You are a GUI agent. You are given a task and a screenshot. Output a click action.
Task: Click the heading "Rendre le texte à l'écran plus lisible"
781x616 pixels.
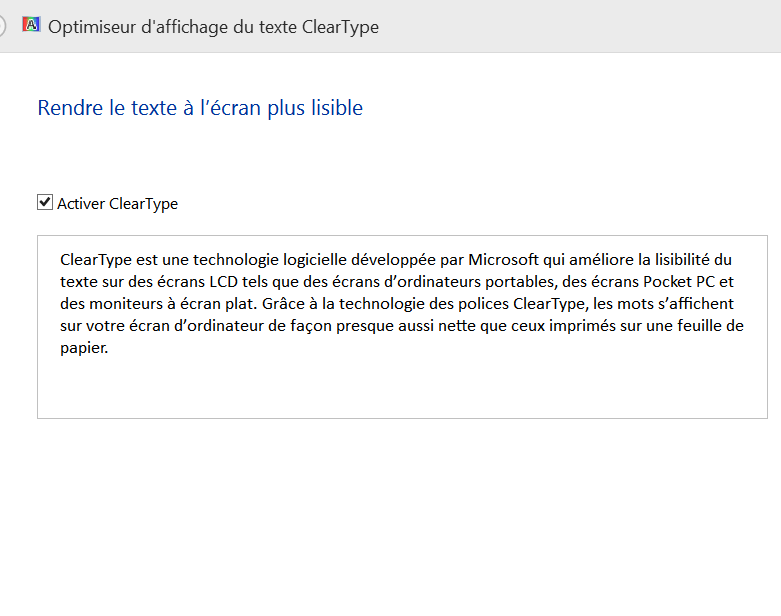[x=200, y=108]
